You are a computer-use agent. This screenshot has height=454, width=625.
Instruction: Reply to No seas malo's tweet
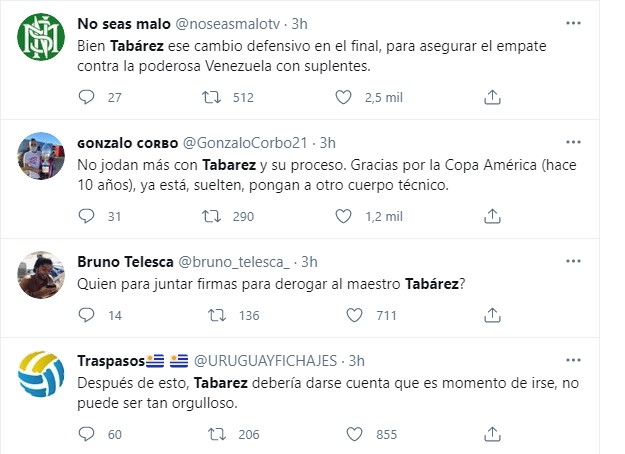[x=87, y=97]
